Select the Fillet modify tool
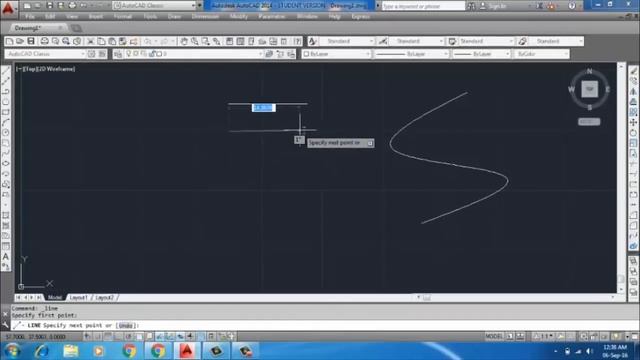The image size is (640, 360). pyautogui.click(x=633, y=226)
